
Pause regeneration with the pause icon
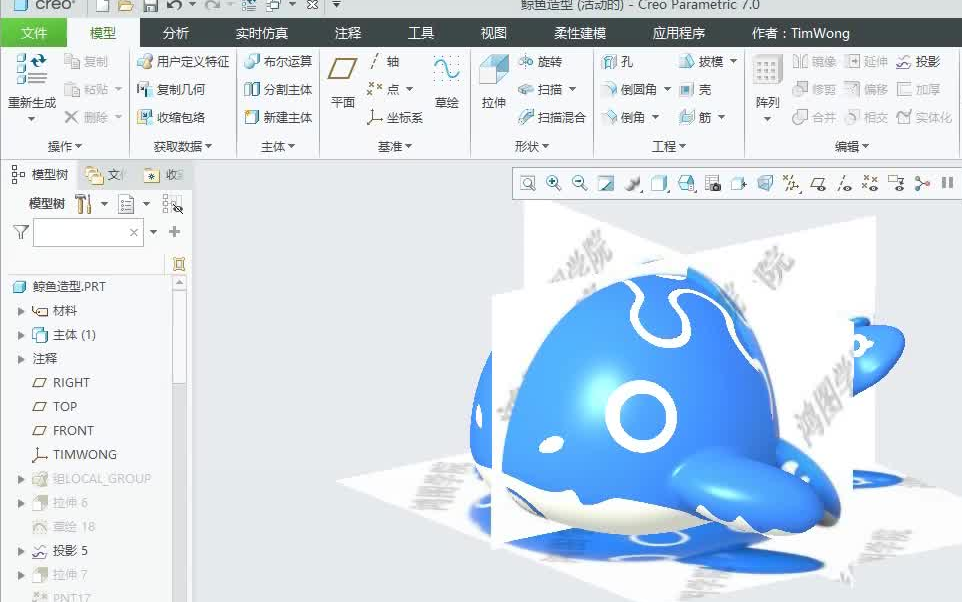click(x=946, y=184)
